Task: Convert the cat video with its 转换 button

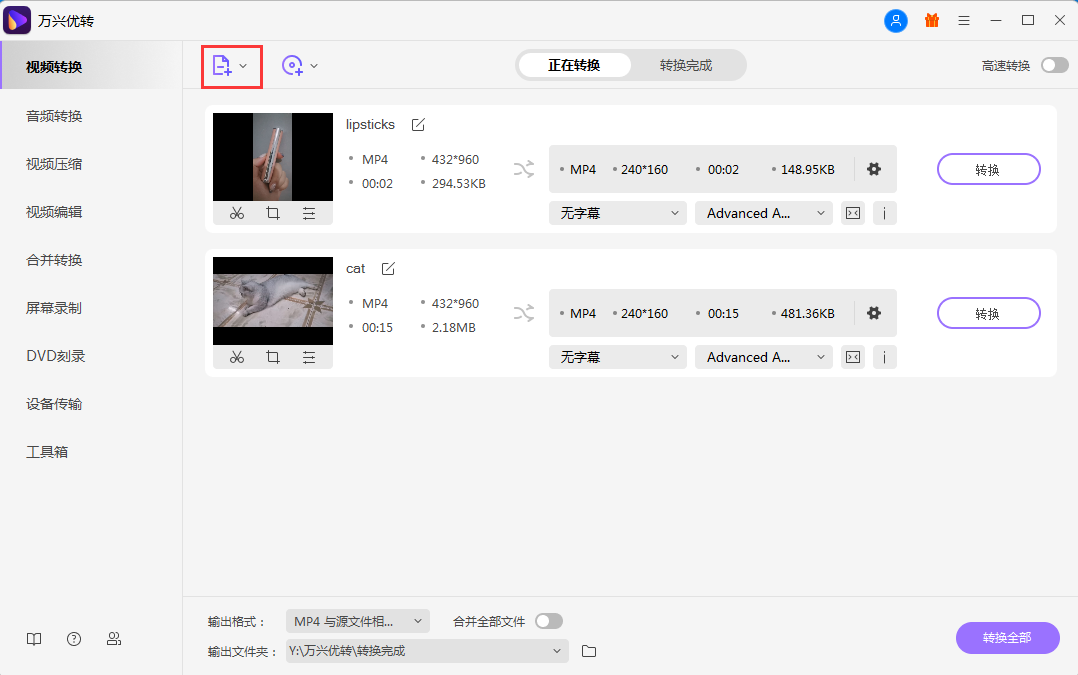Action: pos(988,313)
